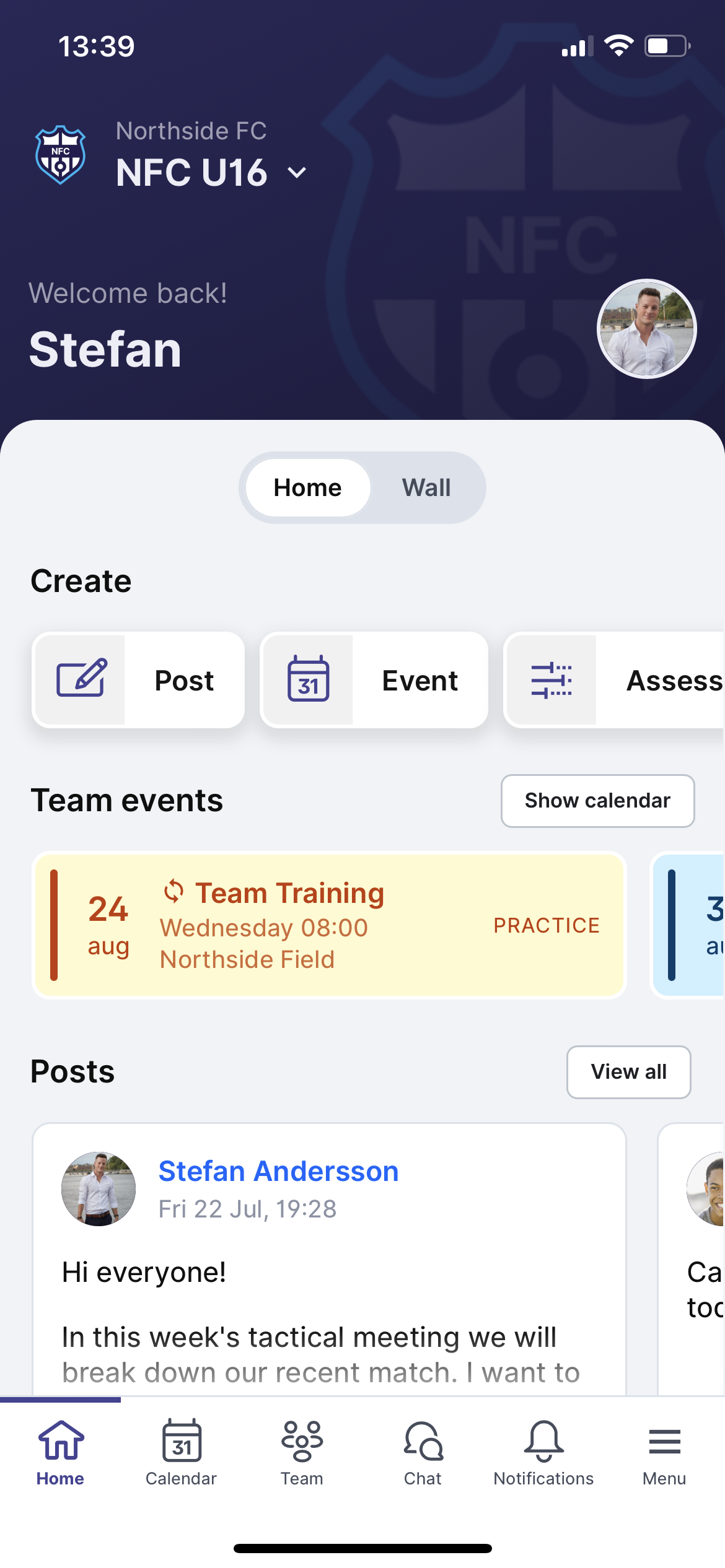Tap the Assess sliders icon
The width and height of the screenshot is (725, 1568).
coord(551,679)
